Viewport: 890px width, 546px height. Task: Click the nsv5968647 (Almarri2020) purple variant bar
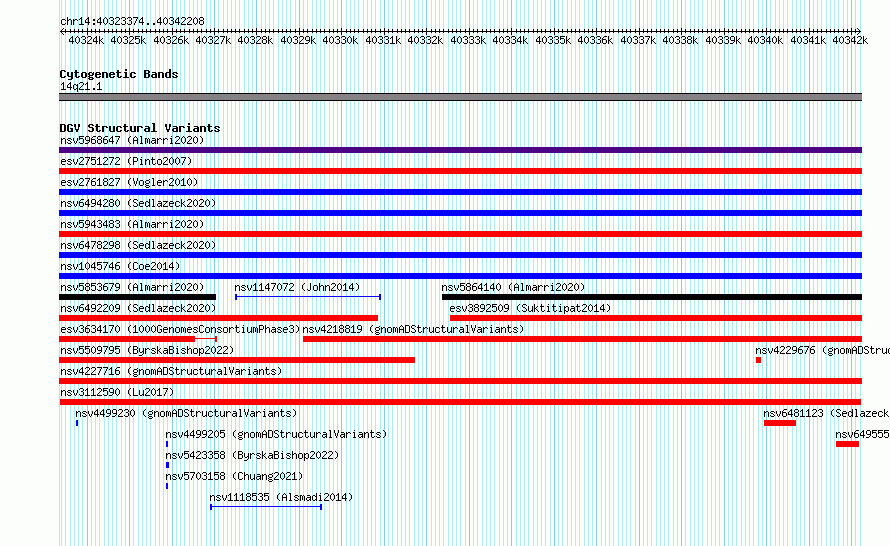(460, 150)
